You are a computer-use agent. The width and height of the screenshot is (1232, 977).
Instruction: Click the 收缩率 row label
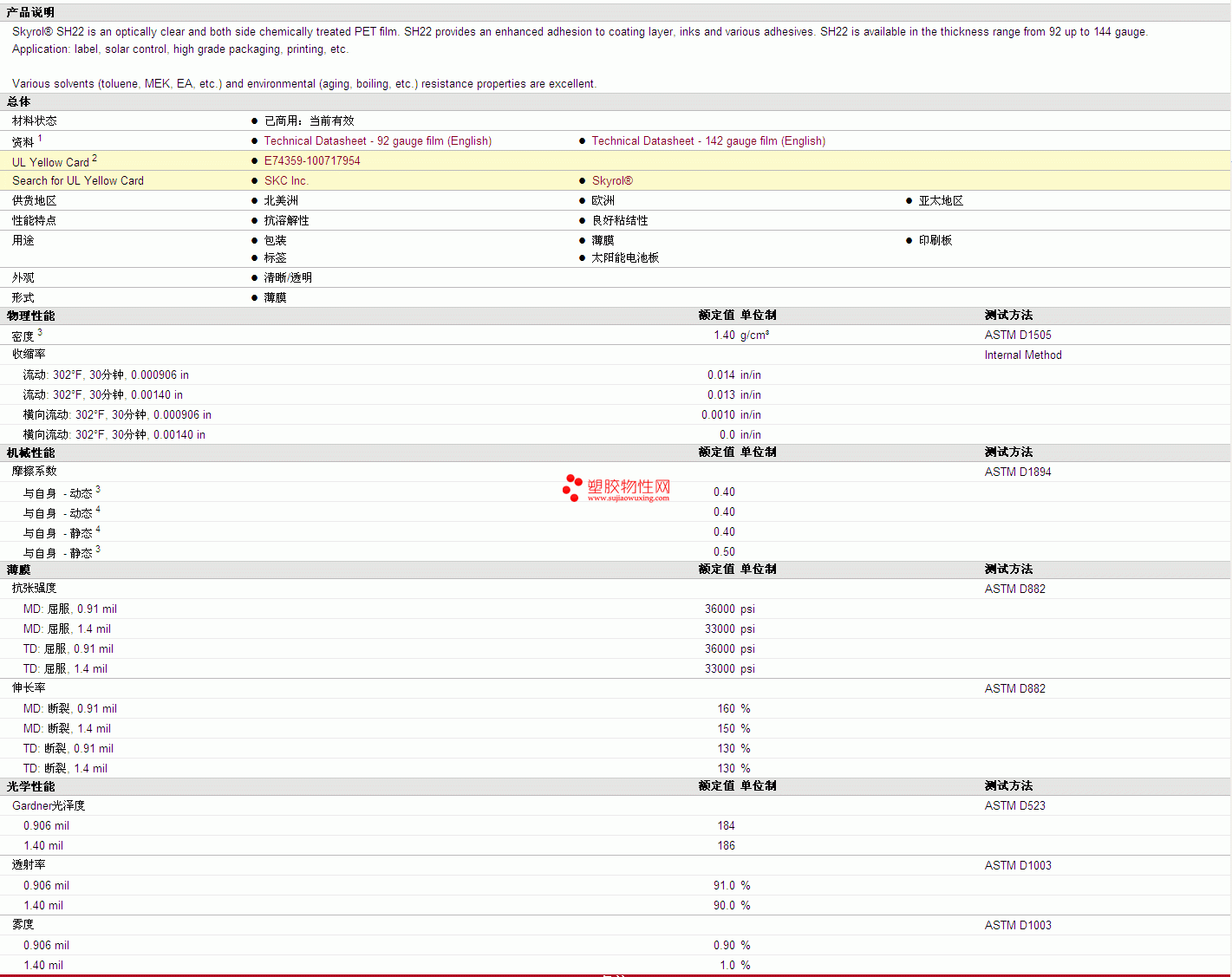click(x=29, y=355)
